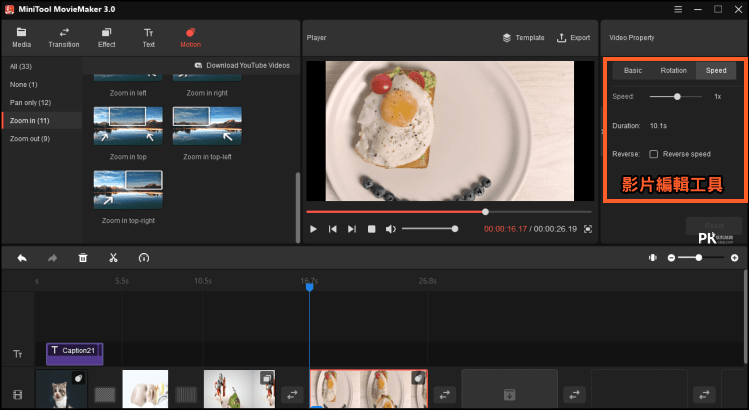Select Pan only (12) category
Screen dimensions: 749x410
coord(30,103)
